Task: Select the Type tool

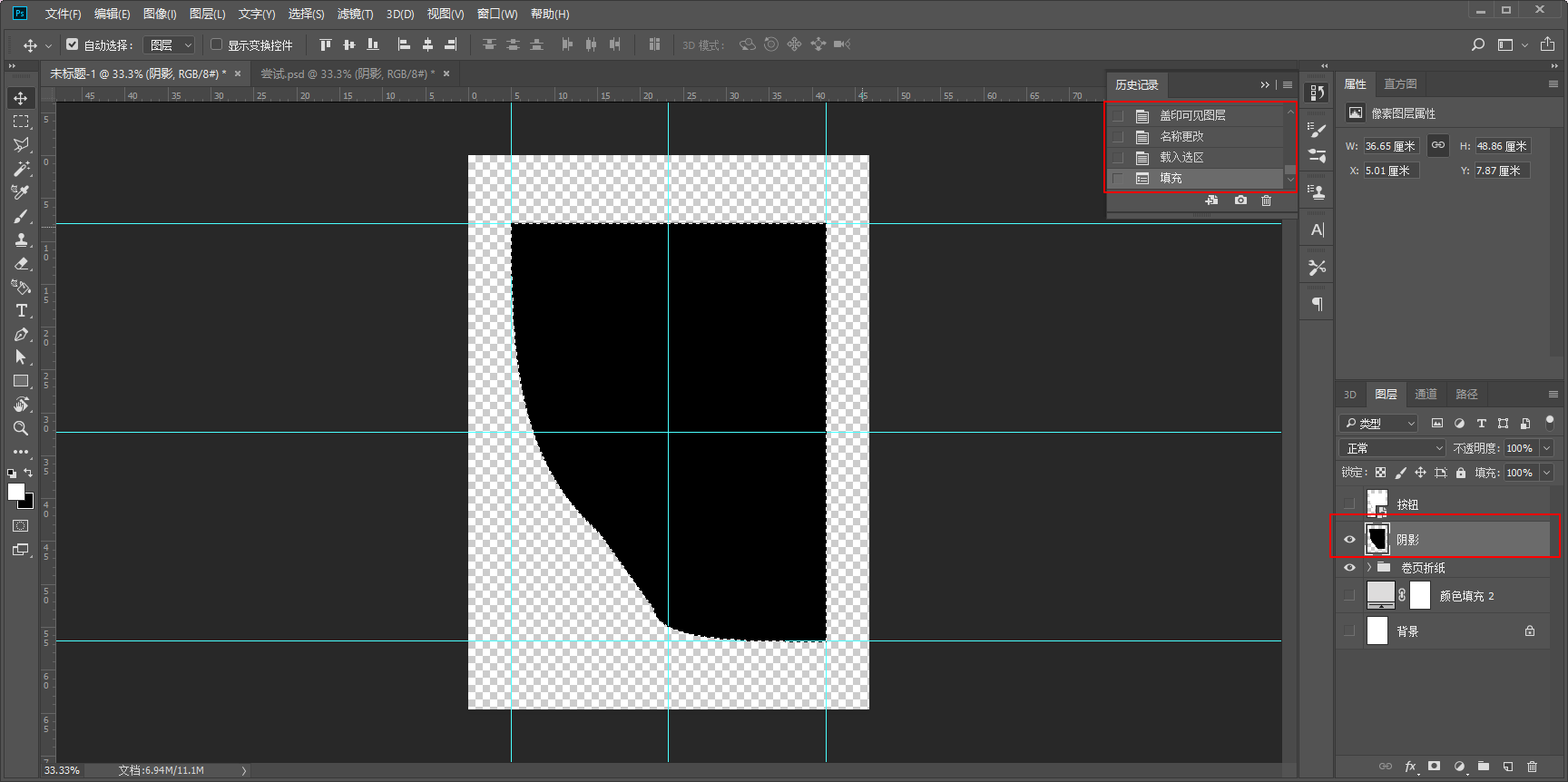Action: [21, 311]
